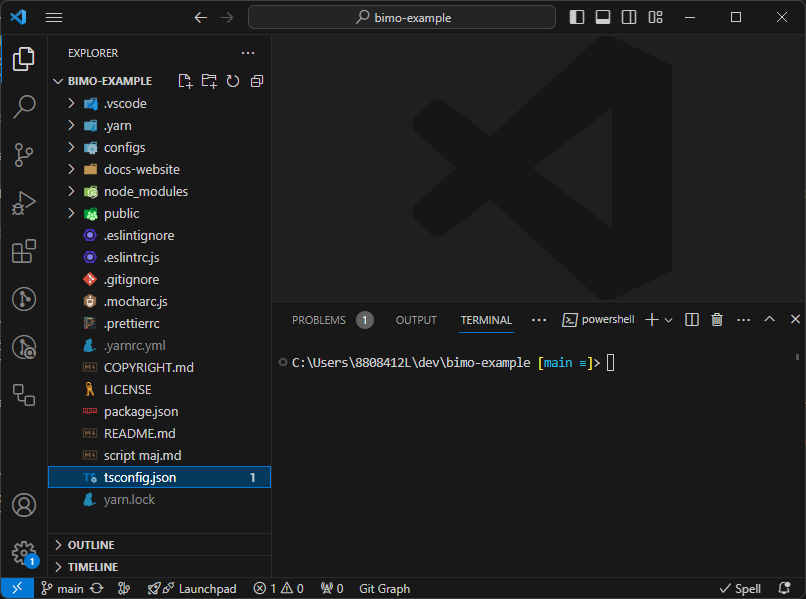Toggle the secondary side bar

(629, 17)
